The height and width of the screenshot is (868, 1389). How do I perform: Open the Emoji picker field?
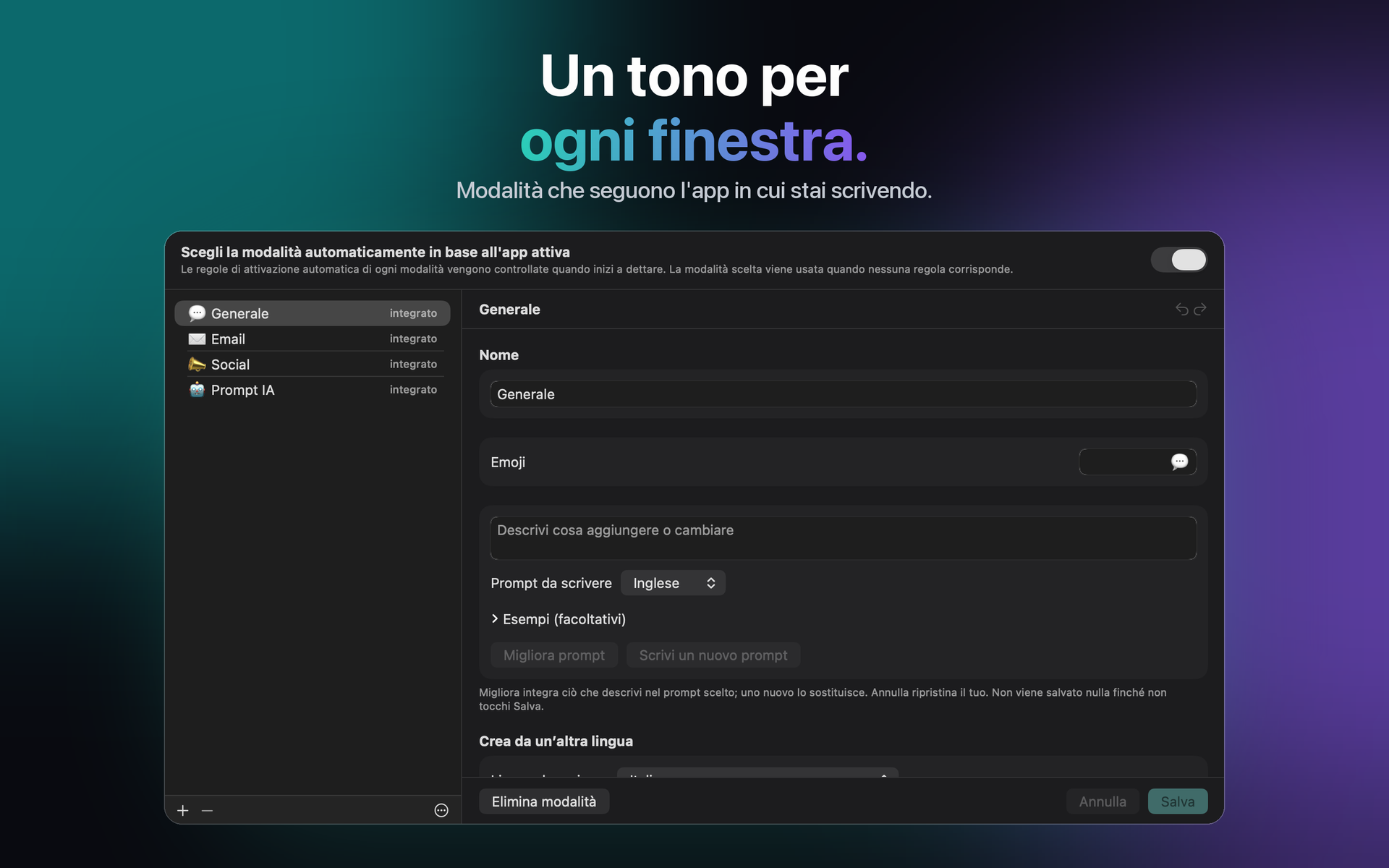[1137, 461]
